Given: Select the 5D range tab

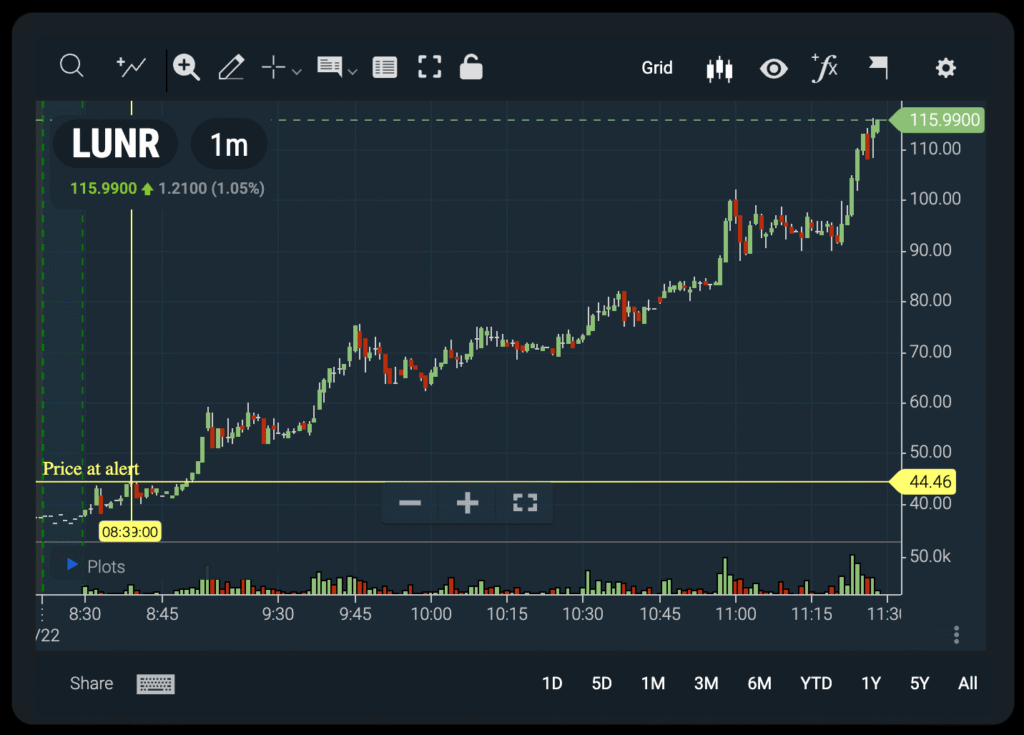Looking at the screenshot, I should coord(601,683).
